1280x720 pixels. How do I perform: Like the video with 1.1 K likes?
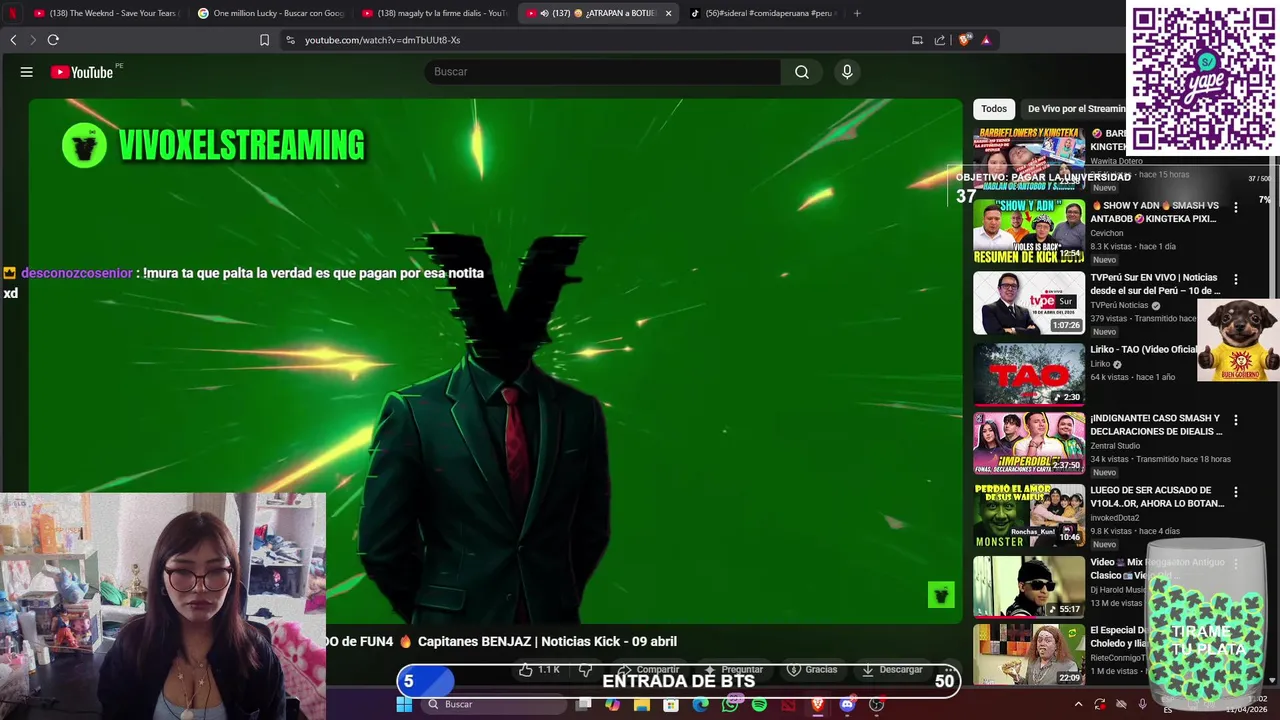[x=540, y=670]
